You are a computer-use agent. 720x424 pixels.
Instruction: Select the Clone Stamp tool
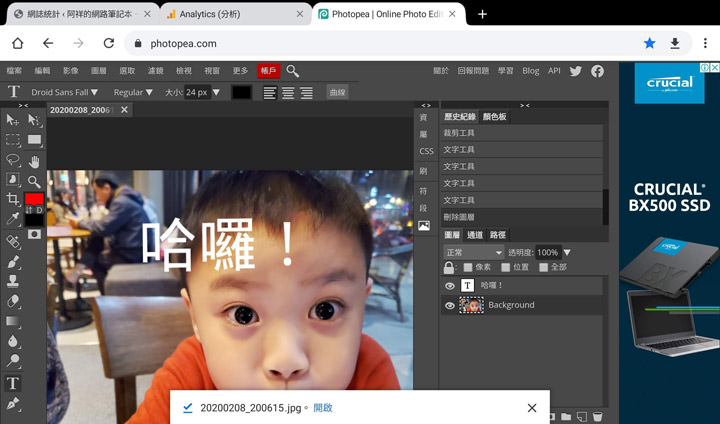pyautogui.click(x=12, y=281)
